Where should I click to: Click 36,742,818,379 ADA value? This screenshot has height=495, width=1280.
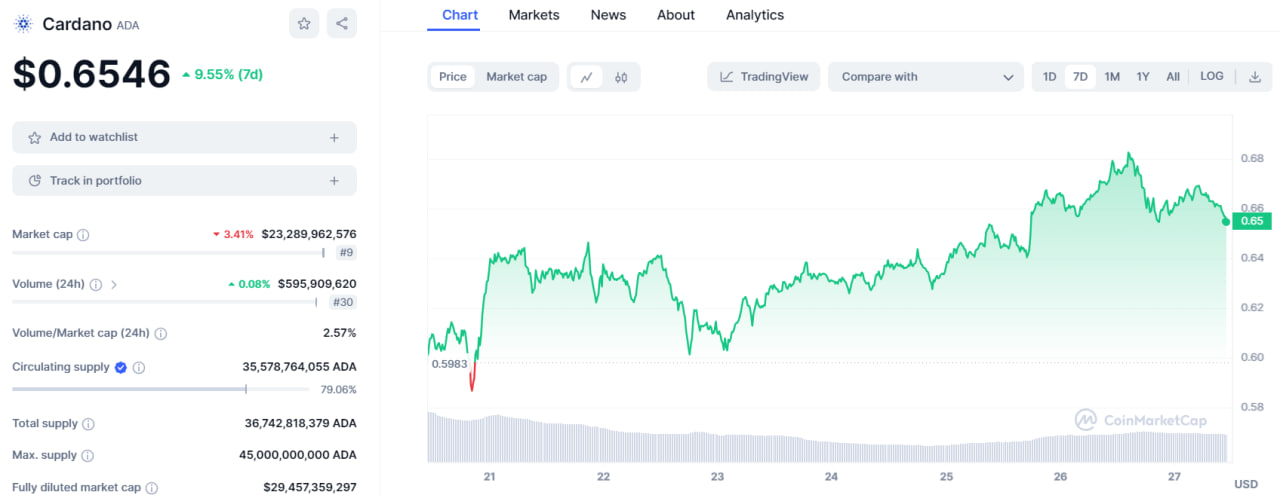(x=300, y=424)
